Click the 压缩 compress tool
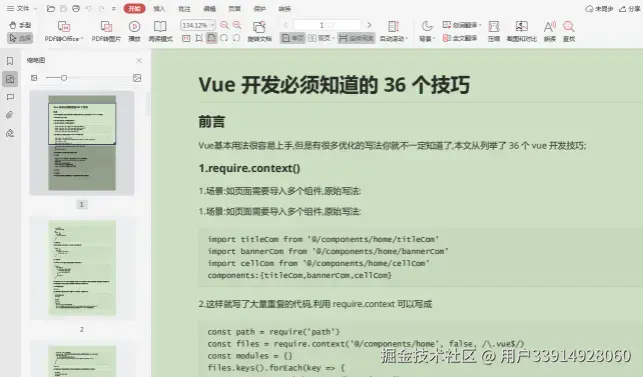The image size is (643, 377). 494,31
